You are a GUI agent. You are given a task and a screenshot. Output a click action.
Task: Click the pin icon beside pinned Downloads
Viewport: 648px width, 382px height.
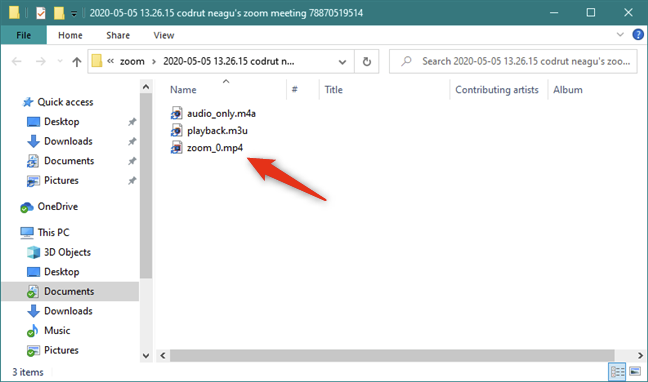coord(132,141)
